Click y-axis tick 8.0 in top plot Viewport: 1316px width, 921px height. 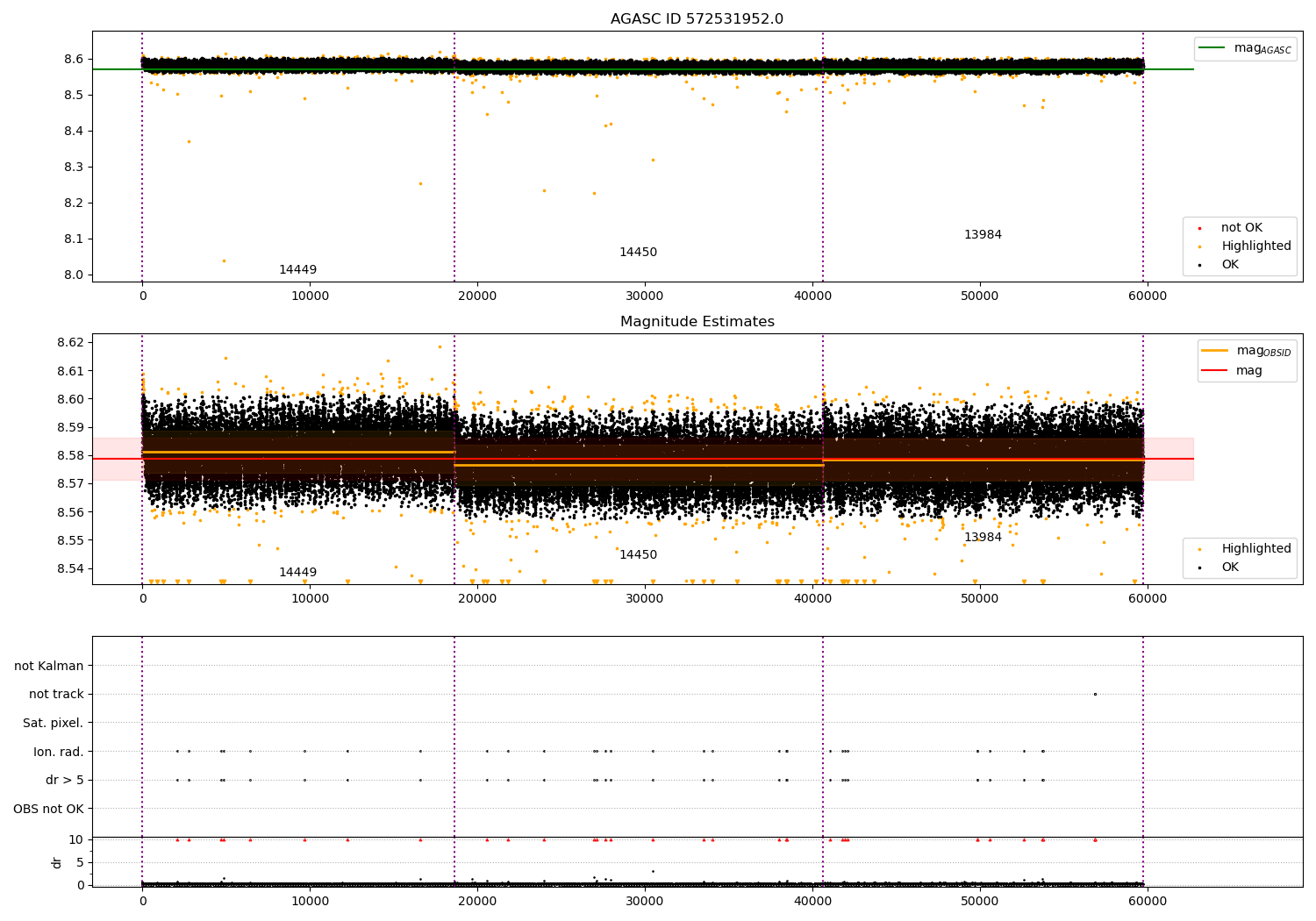pos(74,275)
